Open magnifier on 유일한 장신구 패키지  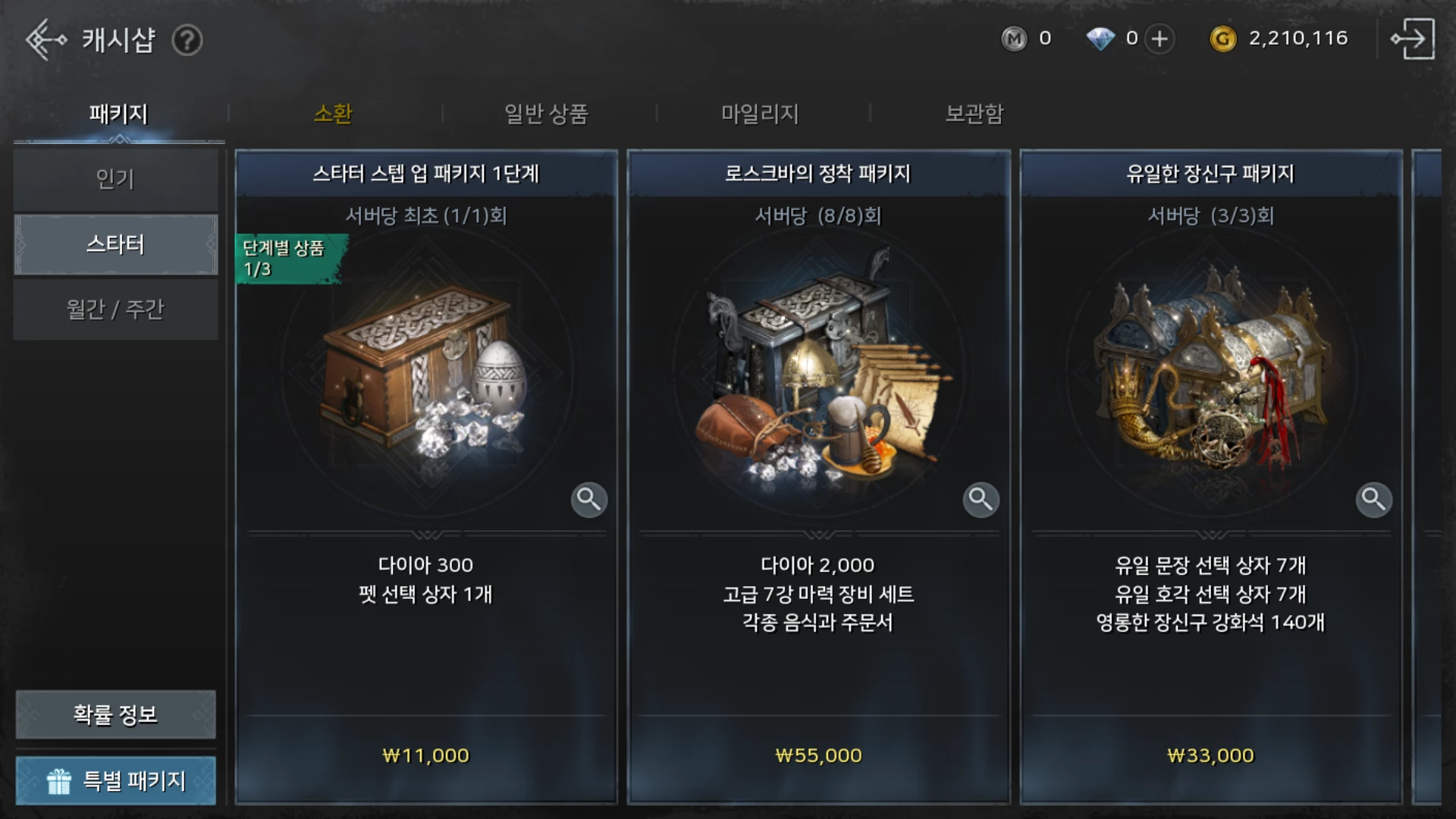[1374, 500]
